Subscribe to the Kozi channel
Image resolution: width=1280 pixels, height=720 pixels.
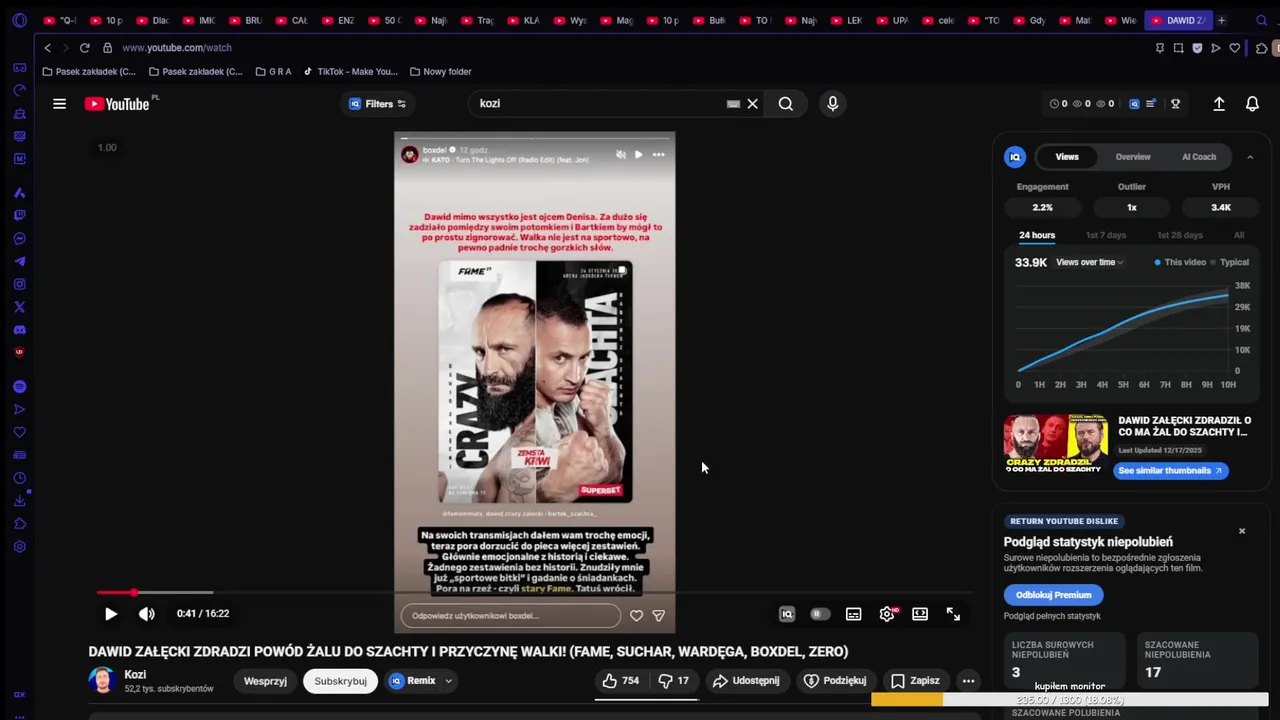[x=340, y=681]
